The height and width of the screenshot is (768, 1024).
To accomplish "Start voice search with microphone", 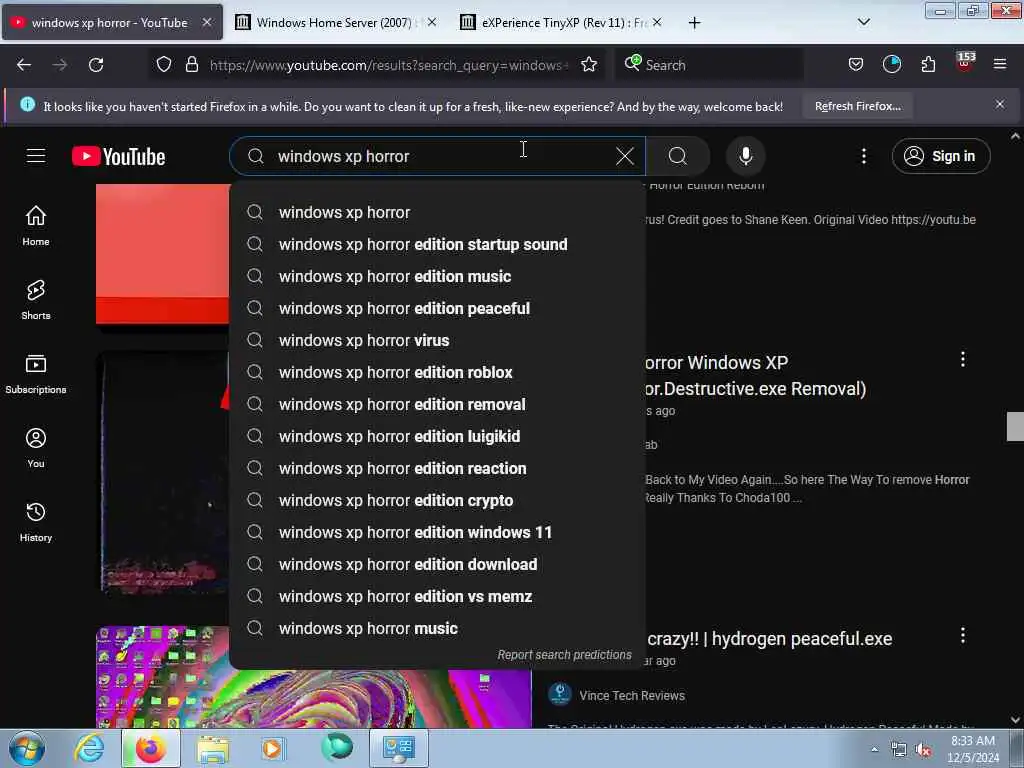I will (745, 156).
